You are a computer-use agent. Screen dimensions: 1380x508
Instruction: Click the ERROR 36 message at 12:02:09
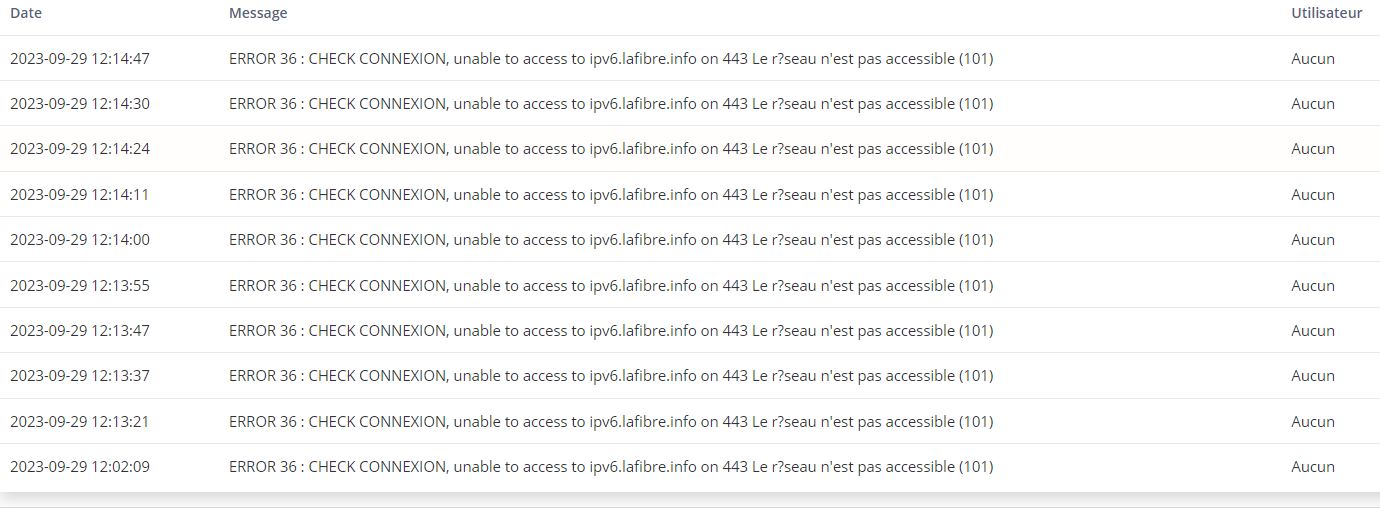click(x=611, y=466)
